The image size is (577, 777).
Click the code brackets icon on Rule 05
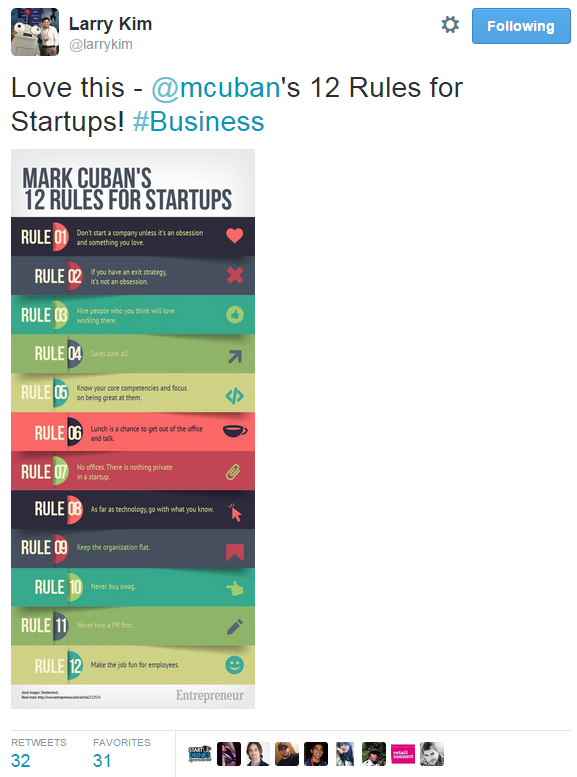(234, 395)
